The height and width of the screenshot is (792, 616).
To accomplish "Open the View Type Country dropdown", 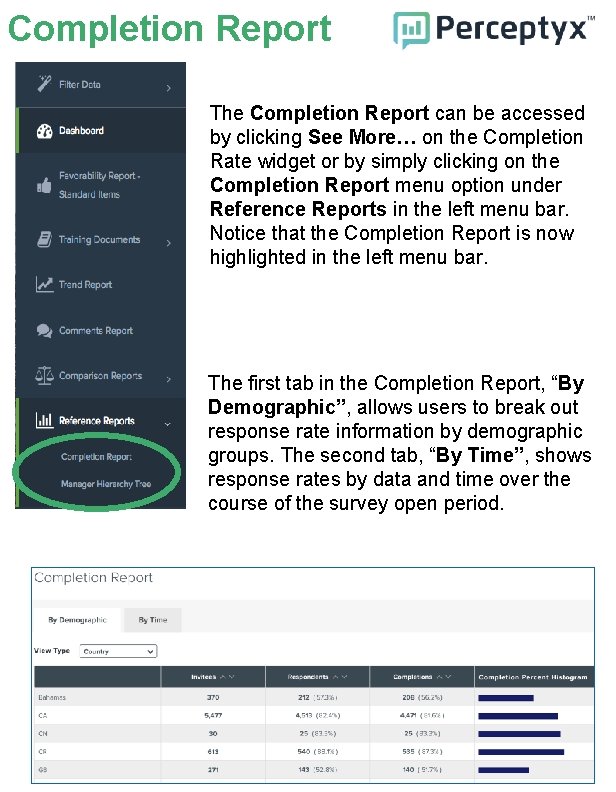I will [118, 652].
